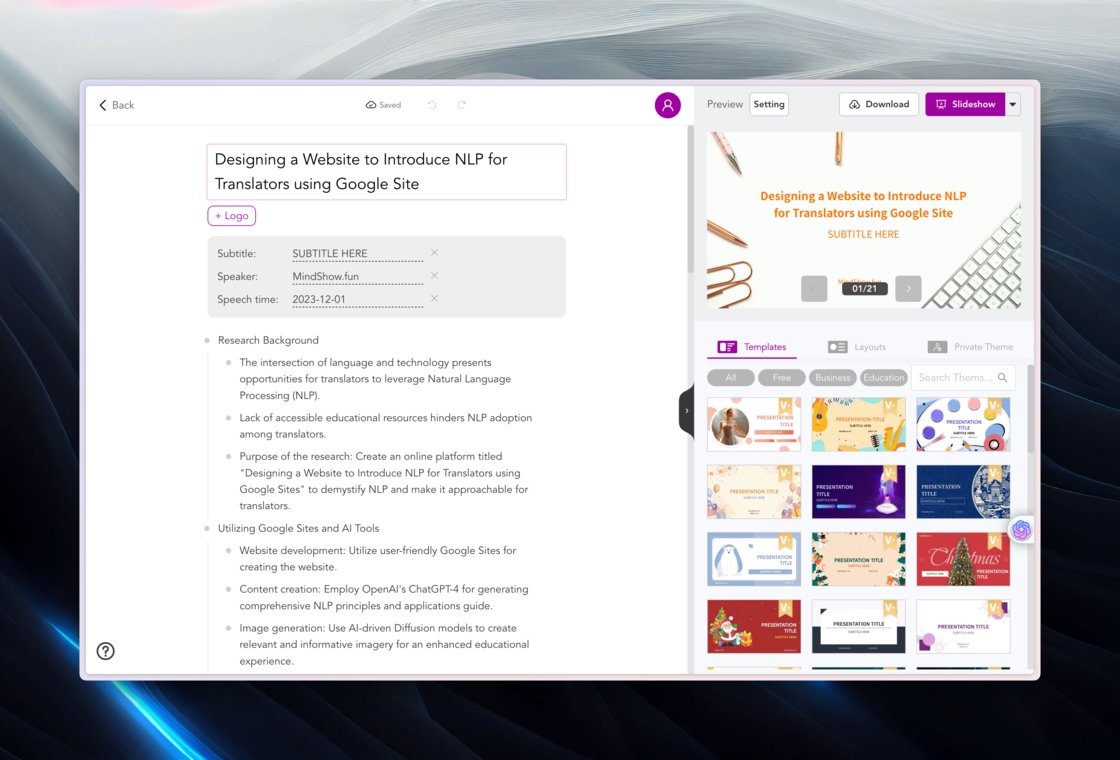
Task: Go to the previous slide in preview
Action: 814,289
